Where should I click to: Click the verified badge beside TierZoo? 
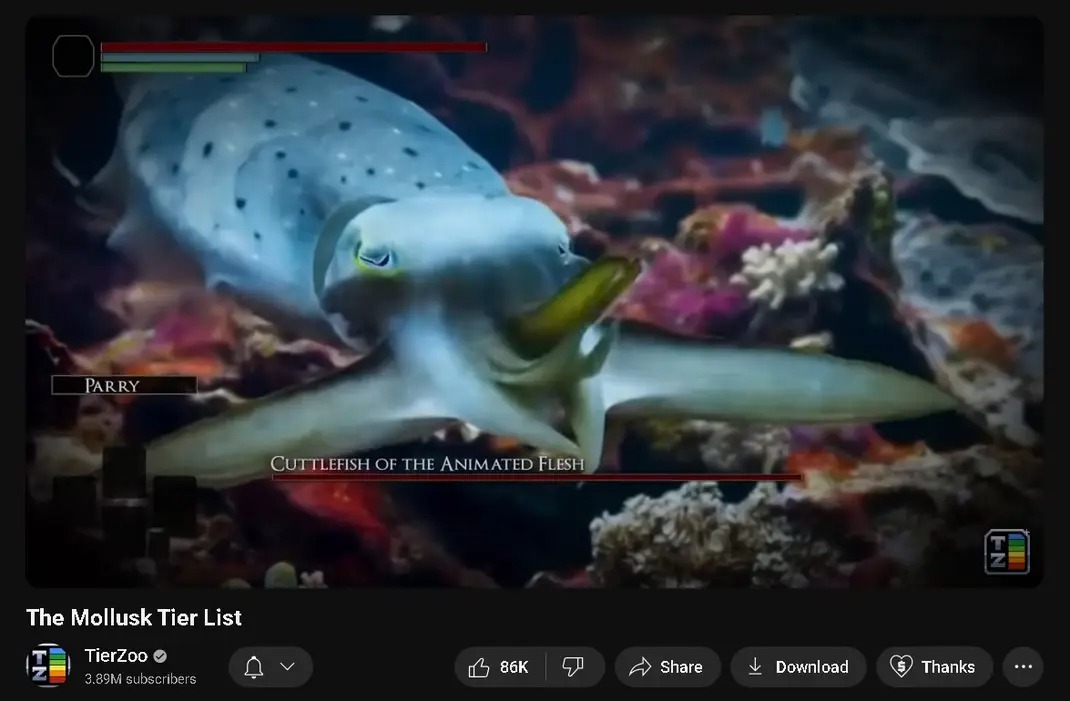point(160,656)
